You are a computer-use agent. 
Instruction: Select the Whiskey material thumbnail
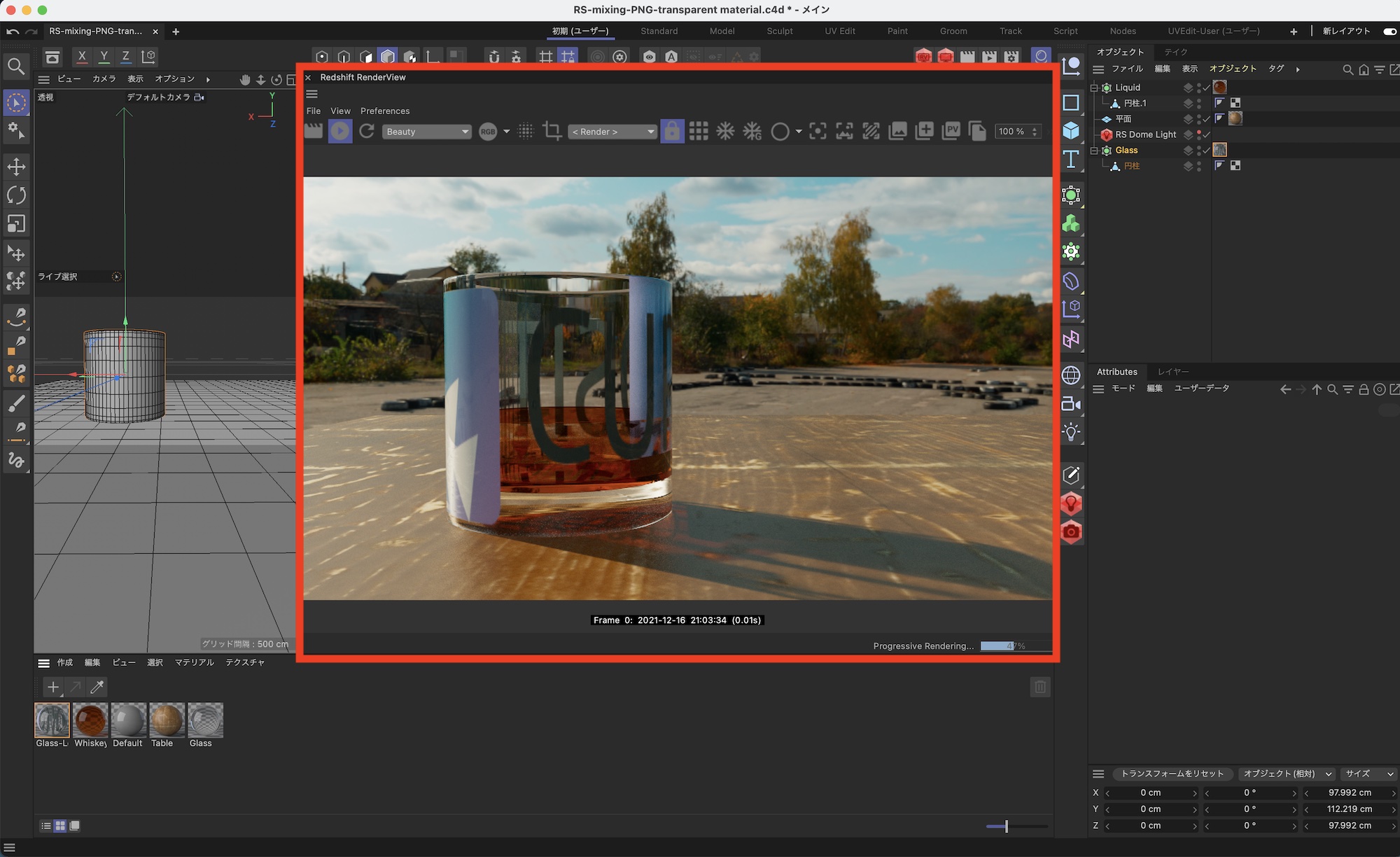click(90, 720)
